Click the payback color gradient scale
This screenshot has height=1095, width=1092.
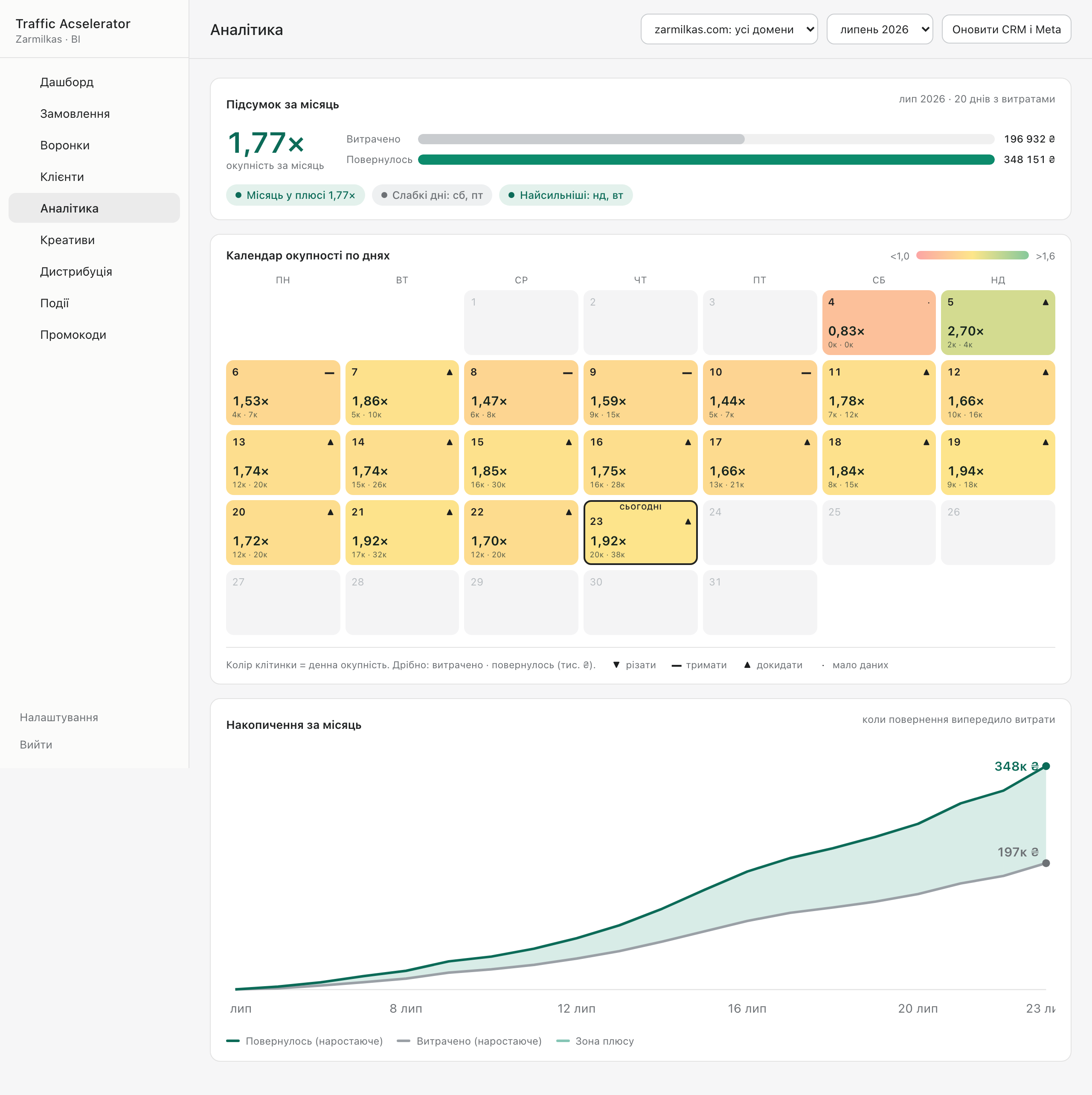pyautogui.click(x=972, y=256)
